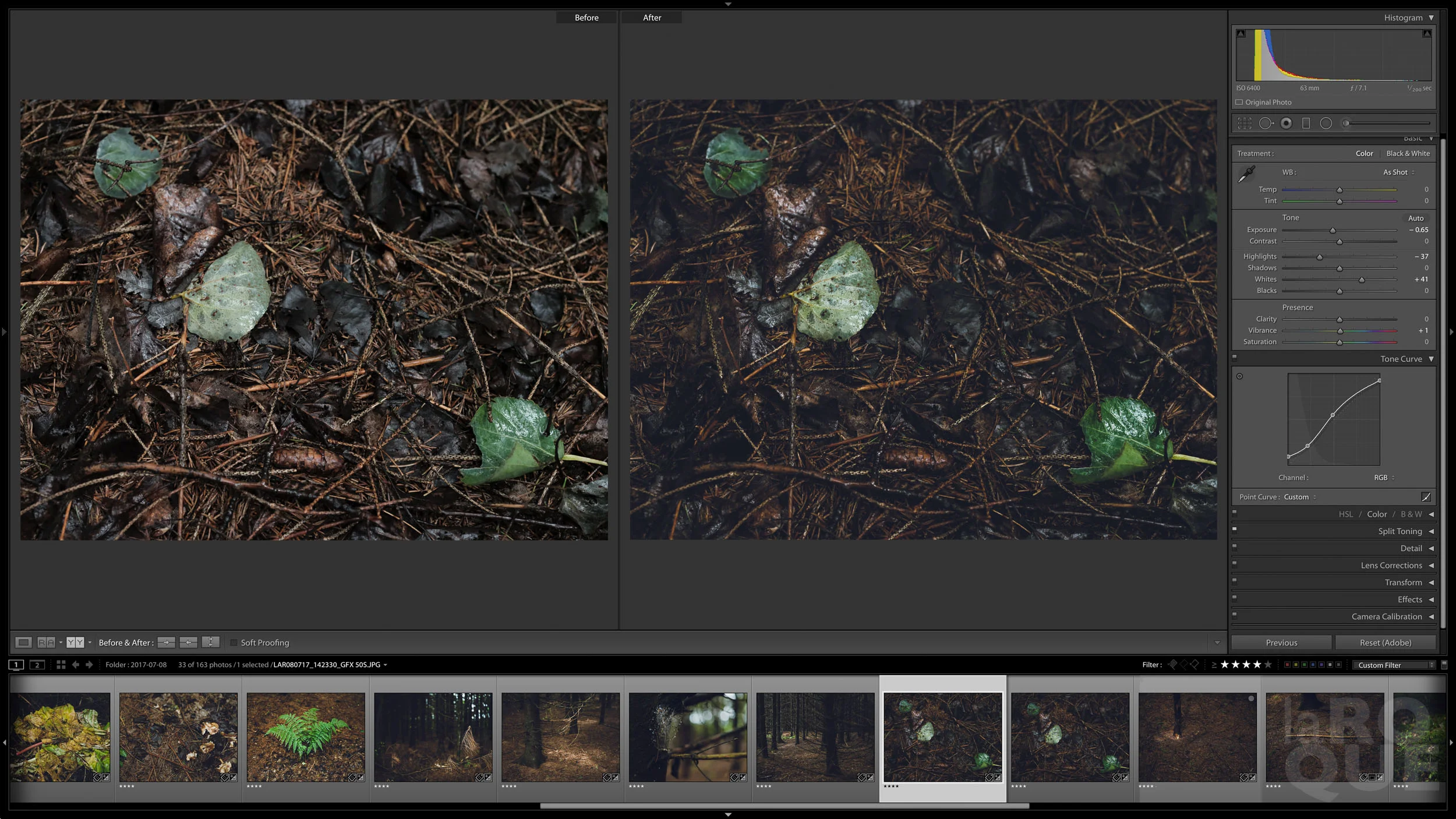Viewport: 1456px width, 819px height.
Task: Copy Before settings to After
Action: [x=166, y=643]
